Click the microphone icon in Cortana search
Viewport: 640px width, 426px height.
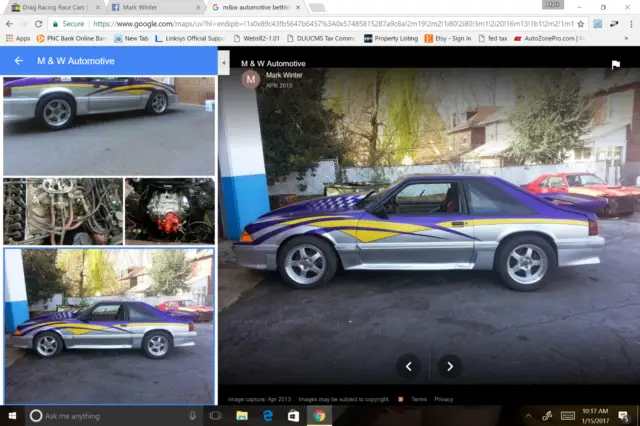pos(192,415)
